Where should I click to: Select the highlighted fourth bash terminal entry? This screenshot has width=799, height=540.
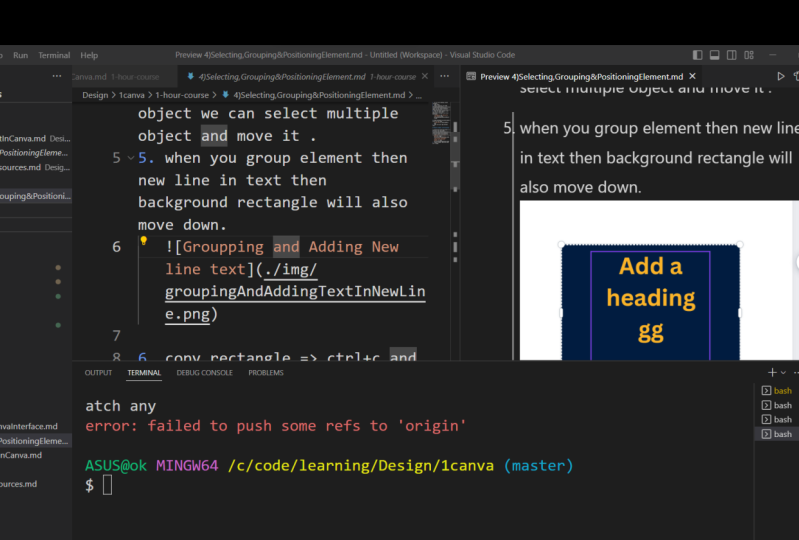[777, 434]
